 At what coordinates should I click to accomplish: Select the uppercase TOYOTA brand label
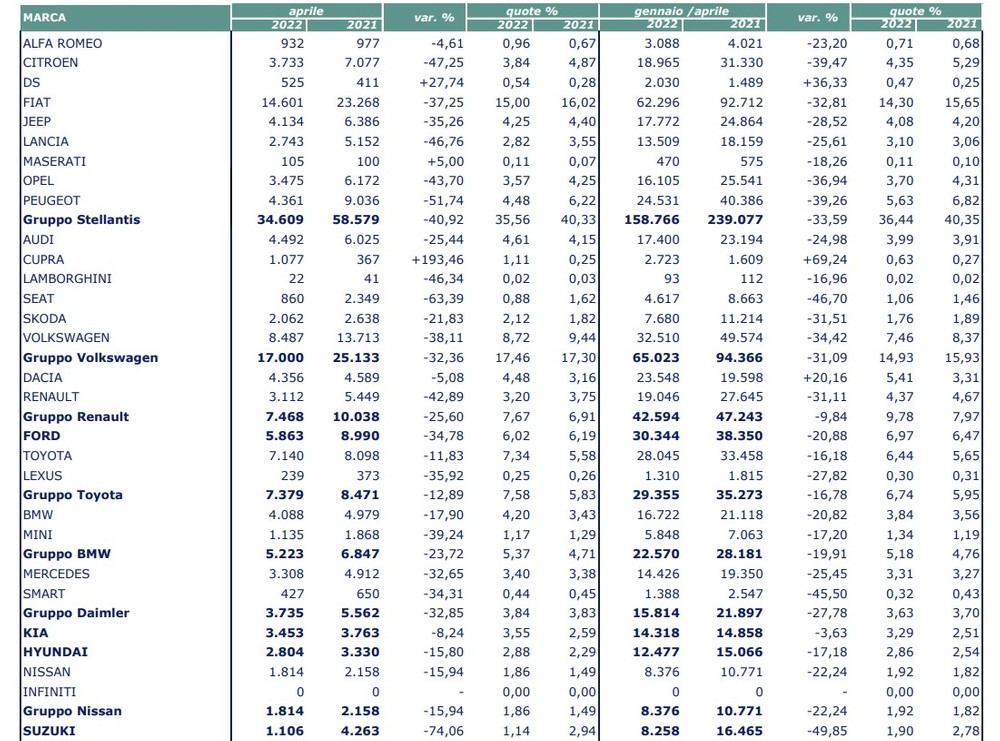coord(47,455)
